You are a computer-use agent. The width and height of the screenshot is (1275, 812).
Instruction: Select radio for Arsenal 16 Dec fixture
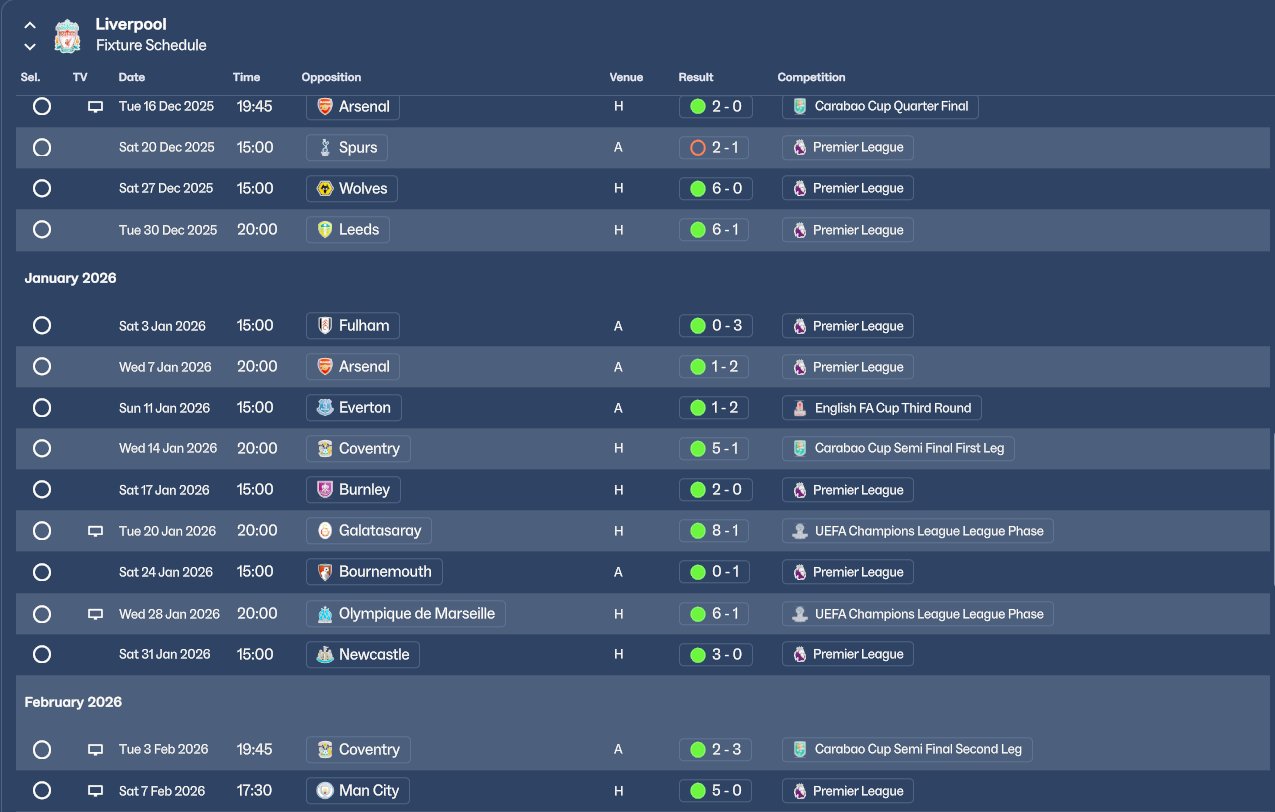pos(42,106)
